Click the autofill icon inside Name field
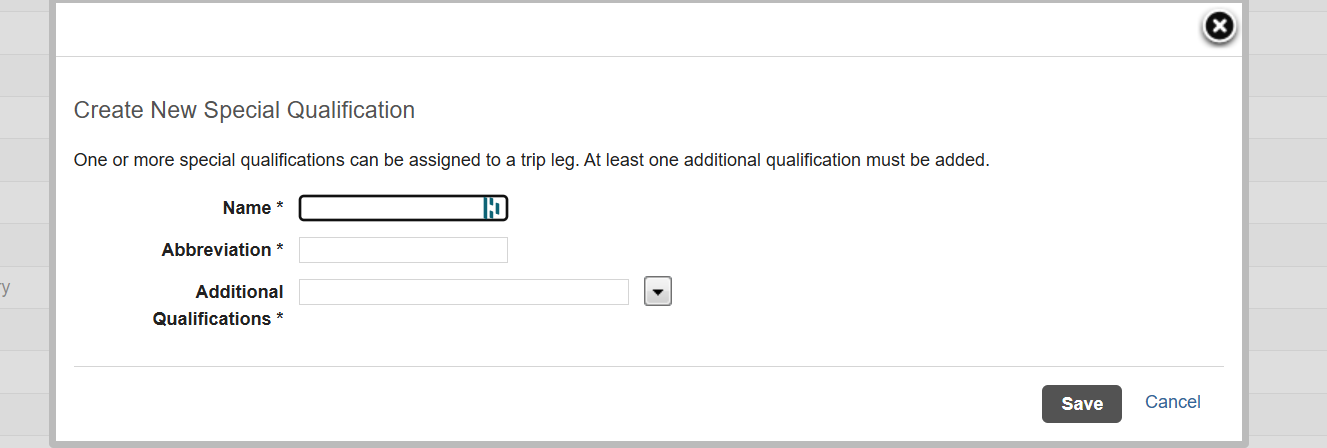This screenshot has height=448, width=1327. [492, 208]
